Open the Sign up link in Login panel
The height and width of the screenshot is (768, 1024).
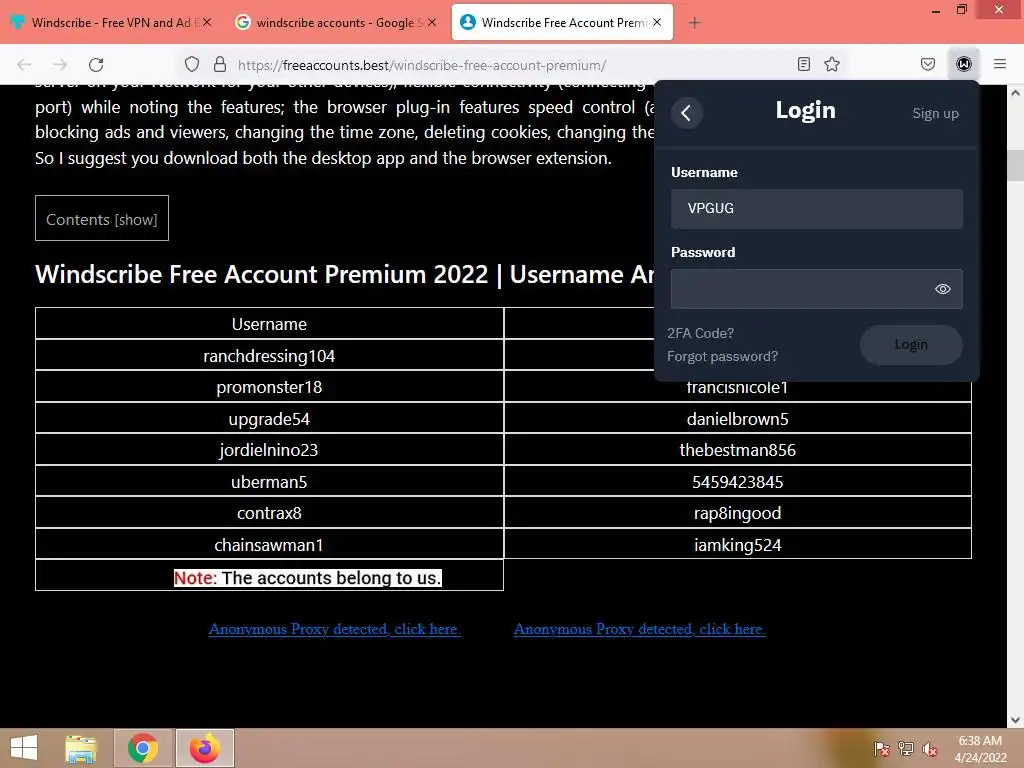[935, 113]
